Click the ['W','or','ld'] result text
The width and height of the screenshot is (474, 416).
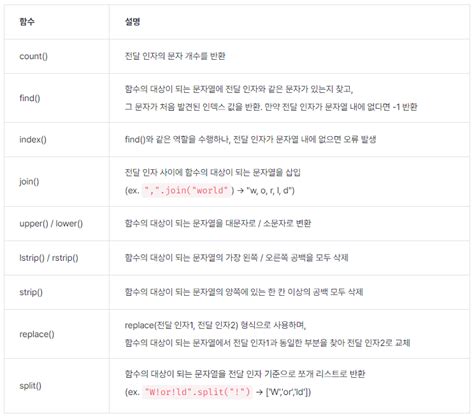(x=288, y=392)
